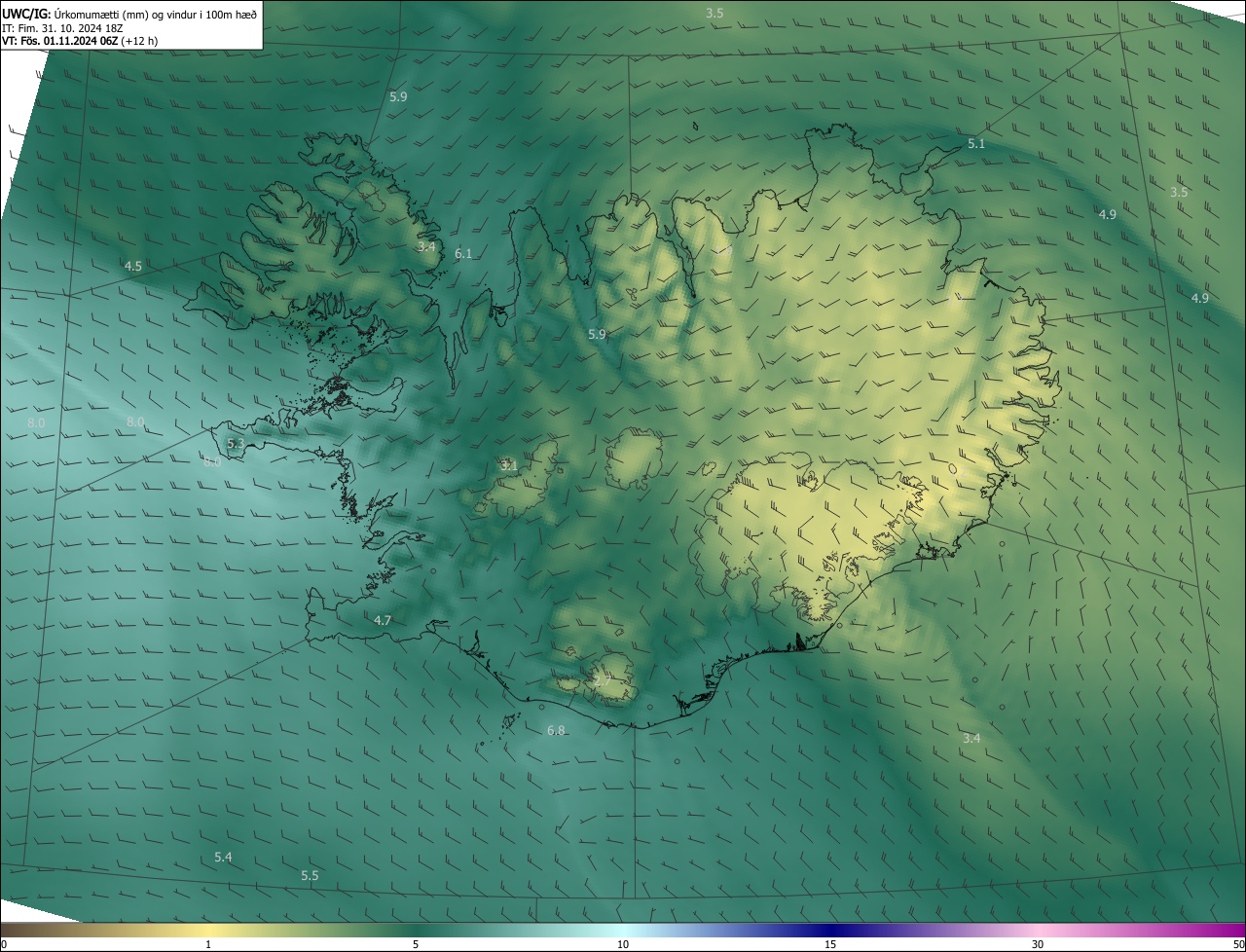Click the "3.1" value on the glacier
Screen dimensions: 1246x952
(509, 465)
